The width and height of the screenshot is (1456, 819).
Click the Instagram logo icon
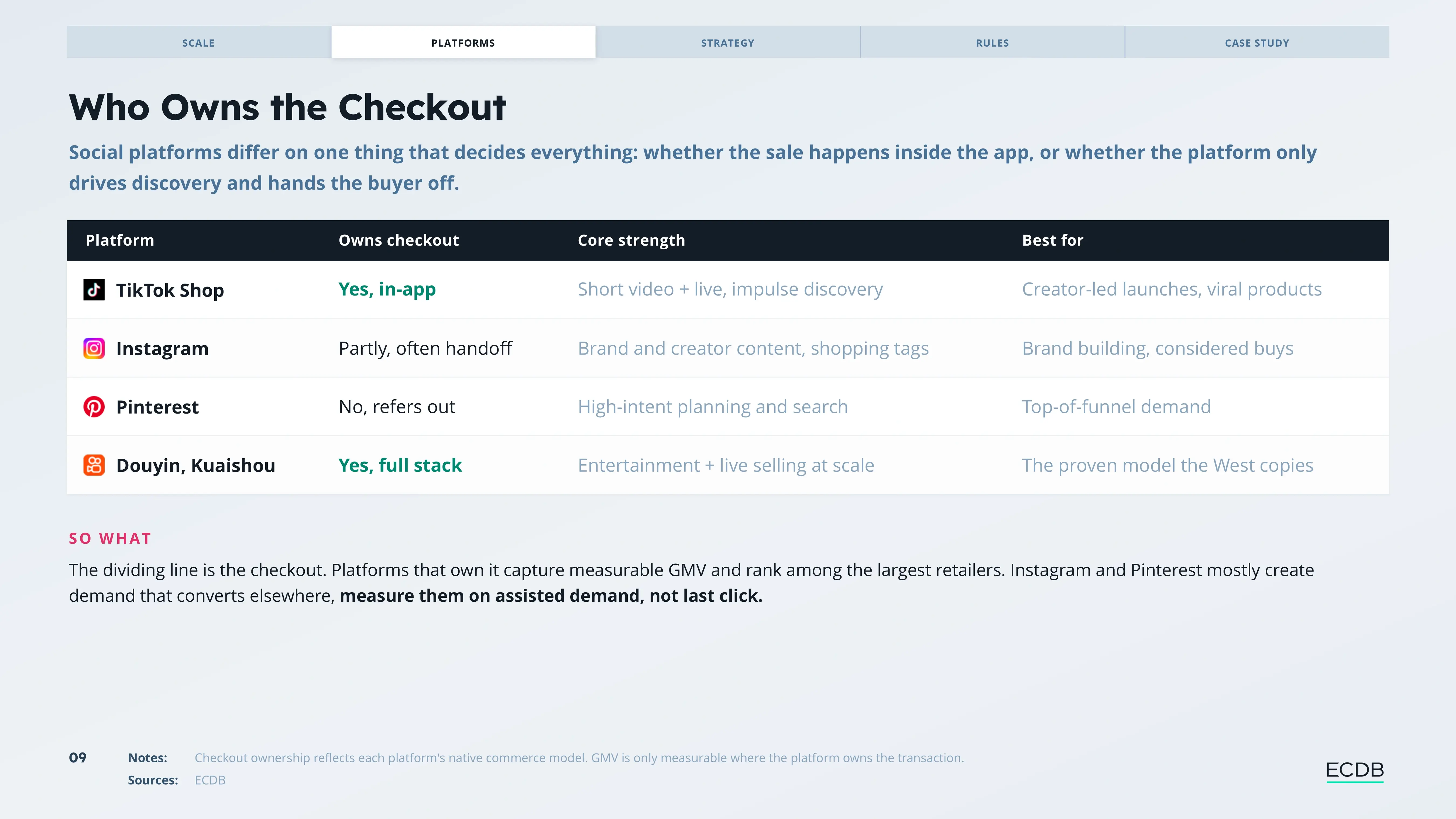(x=94, y=348)
